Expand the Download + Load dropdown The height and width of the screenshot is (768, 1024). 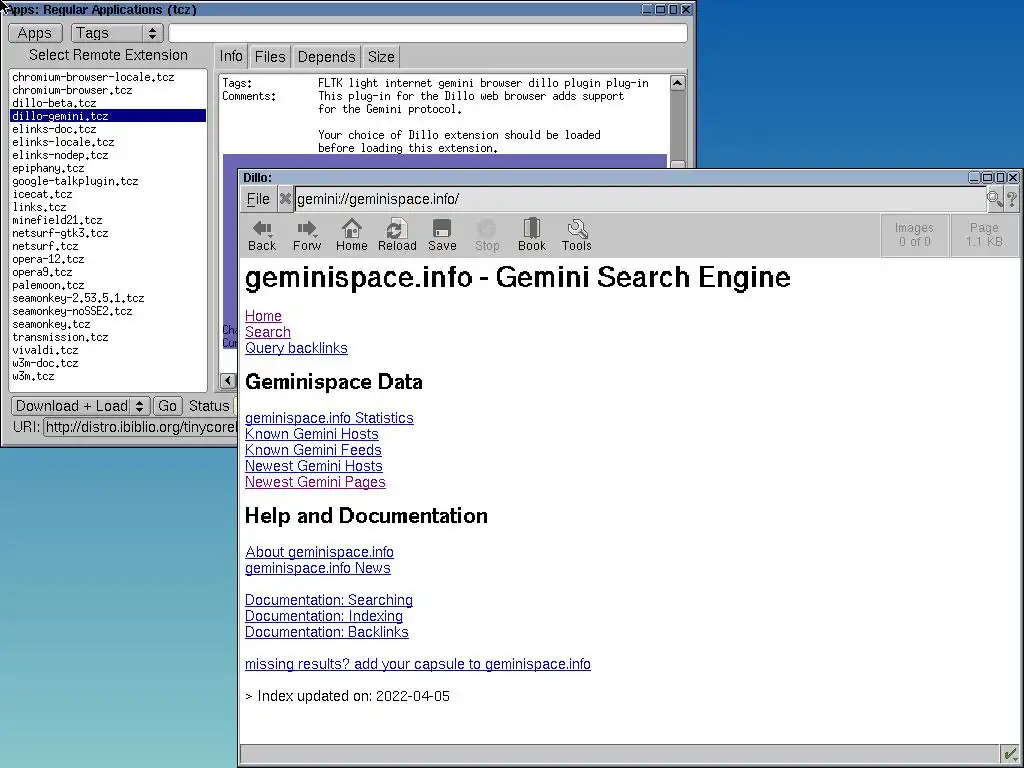[80, 406]
